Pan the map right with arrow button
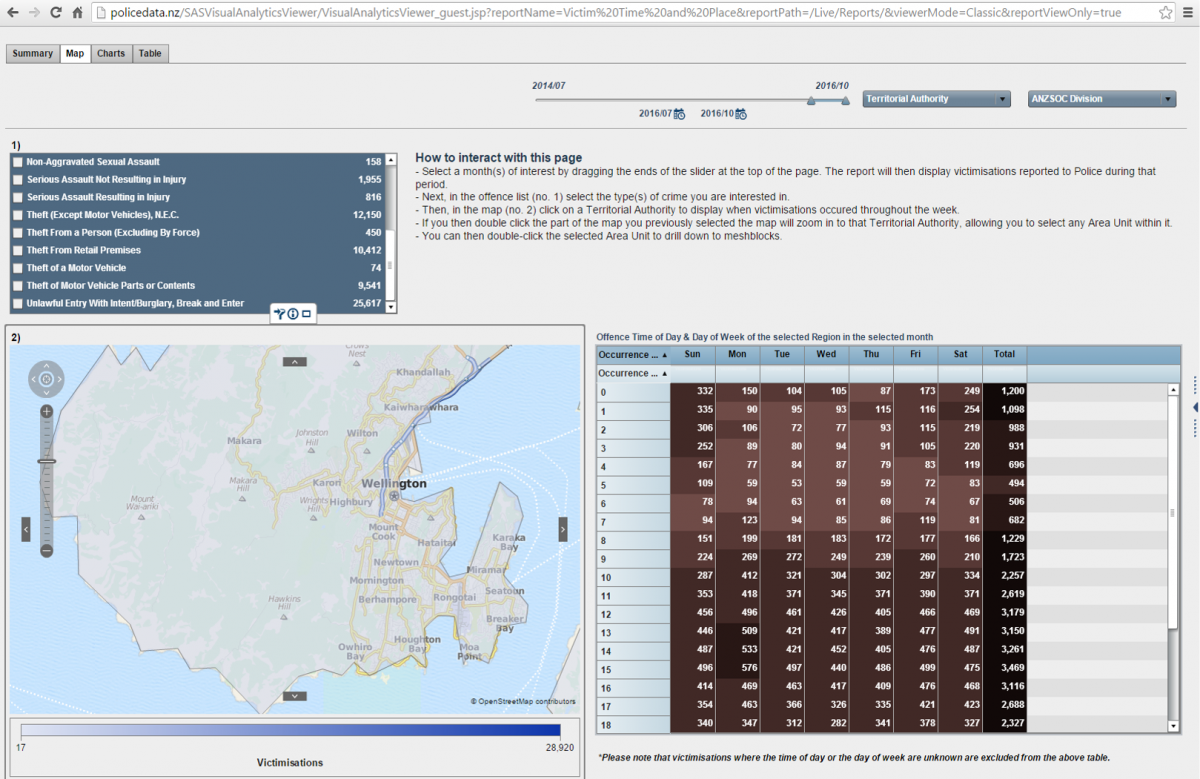The height and width of the screenshot is (779, 1200). pos(563,529)
